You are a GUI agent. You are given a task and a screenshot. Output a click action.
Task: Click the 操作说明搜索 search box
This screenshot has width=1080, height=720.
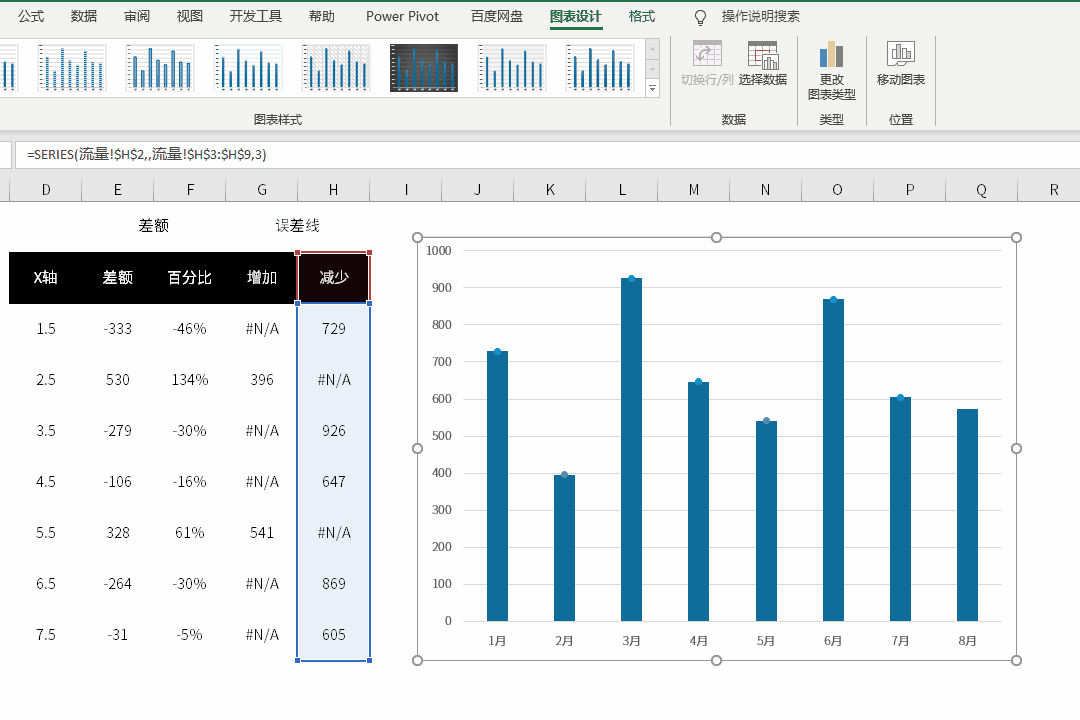[760, 16]
